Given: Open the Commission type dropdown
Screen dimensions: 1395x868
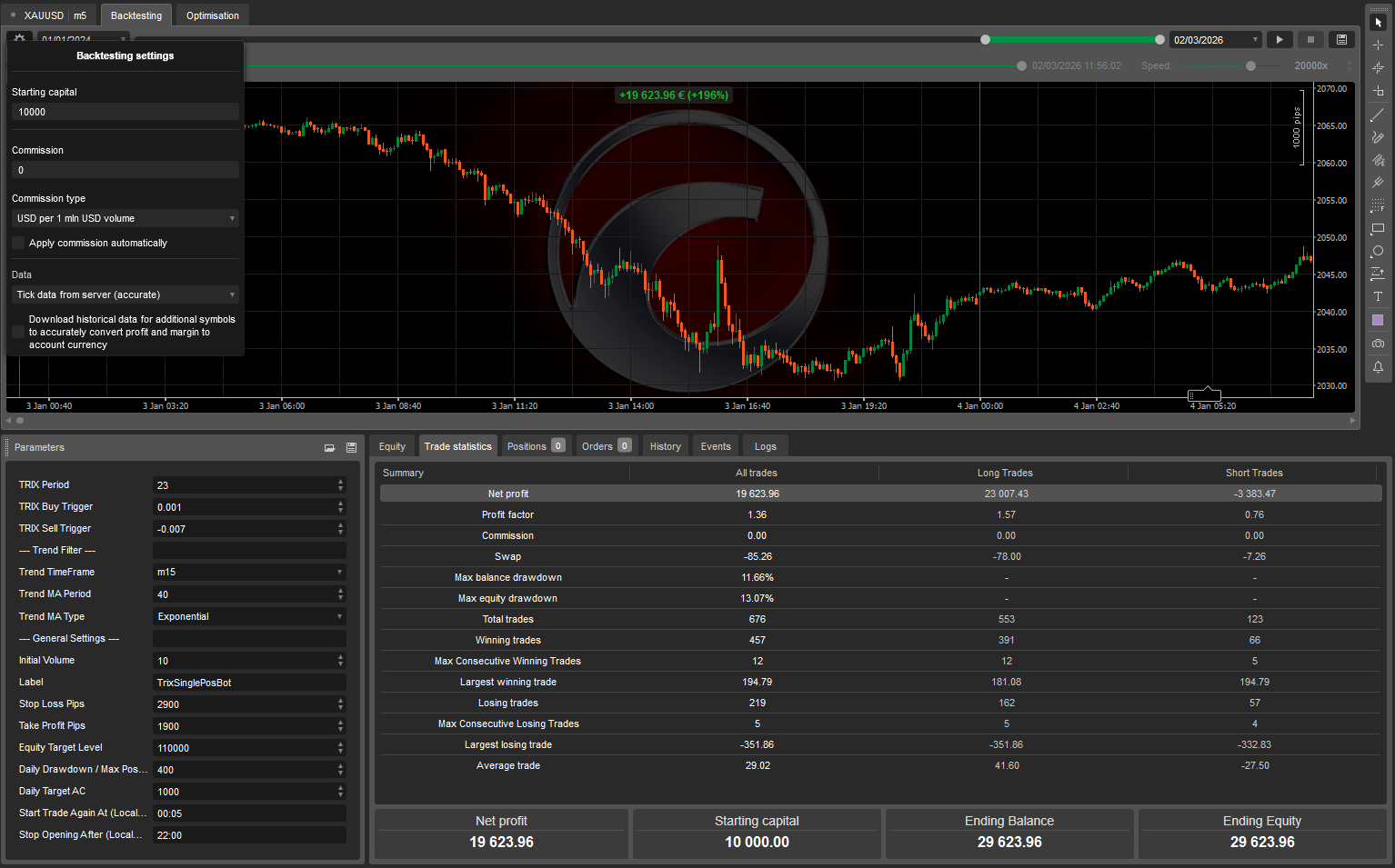Looking at the screenshot, I should click(x=125, y=219).
